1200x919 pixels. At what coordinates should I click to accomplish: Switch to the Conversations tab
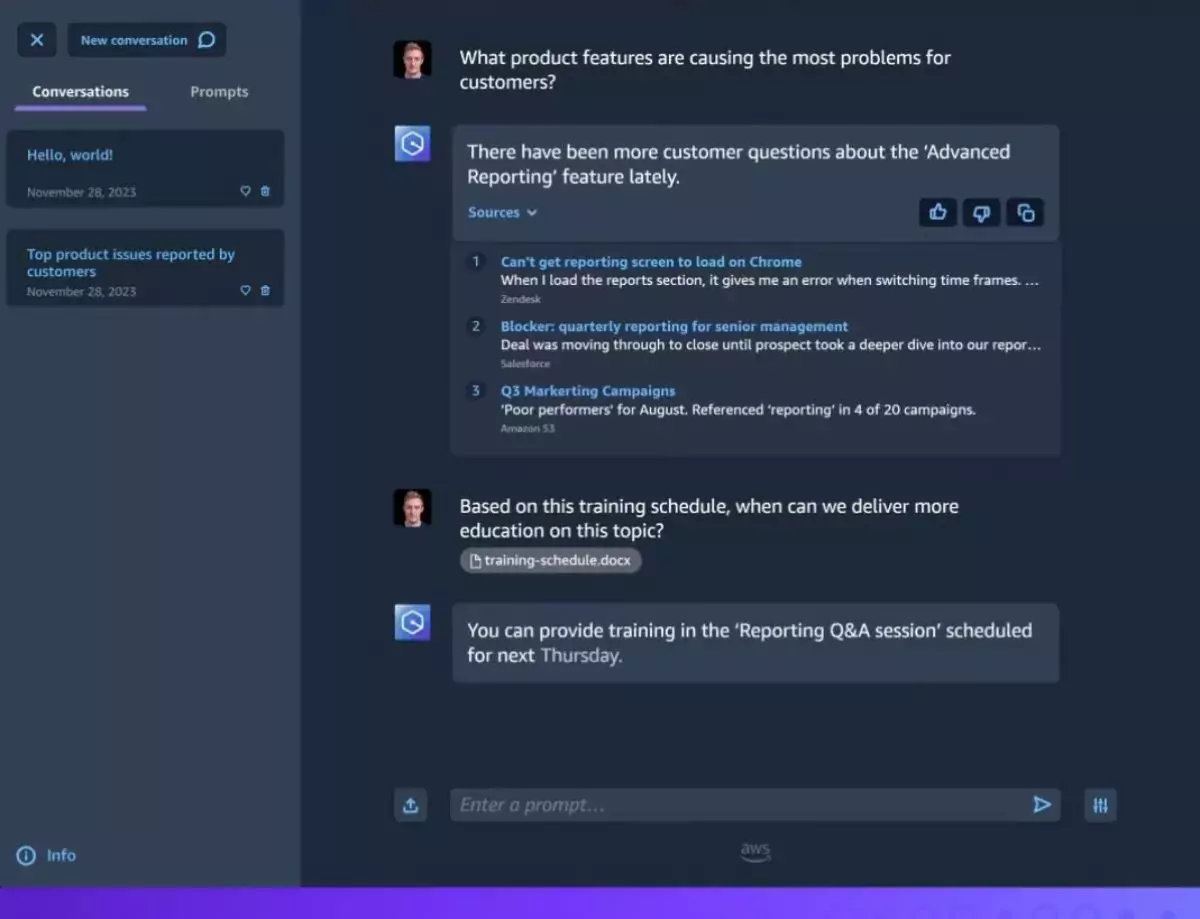[x=80, y=91]
